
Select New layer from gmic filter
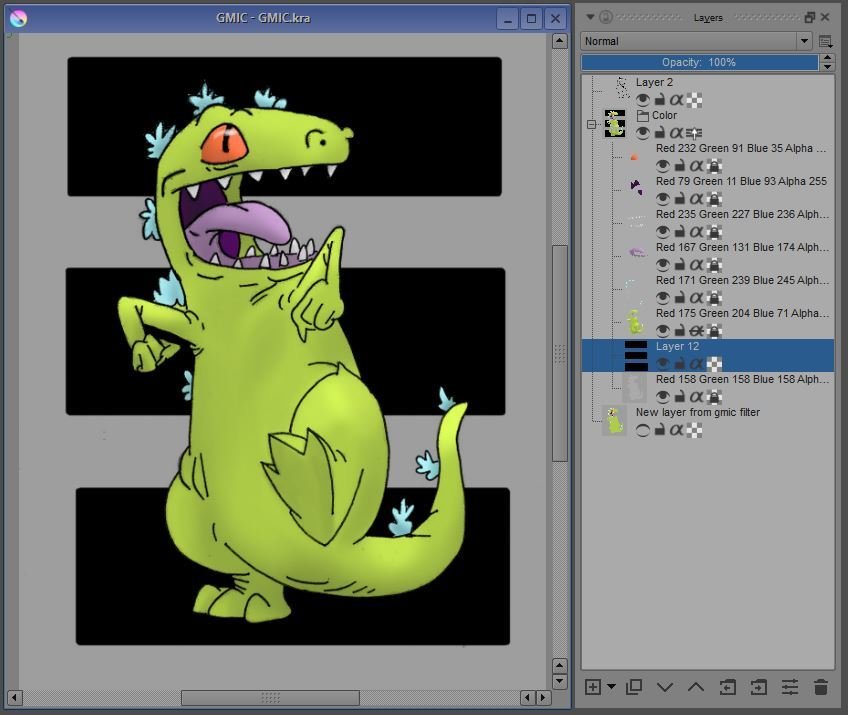point(698,412)
